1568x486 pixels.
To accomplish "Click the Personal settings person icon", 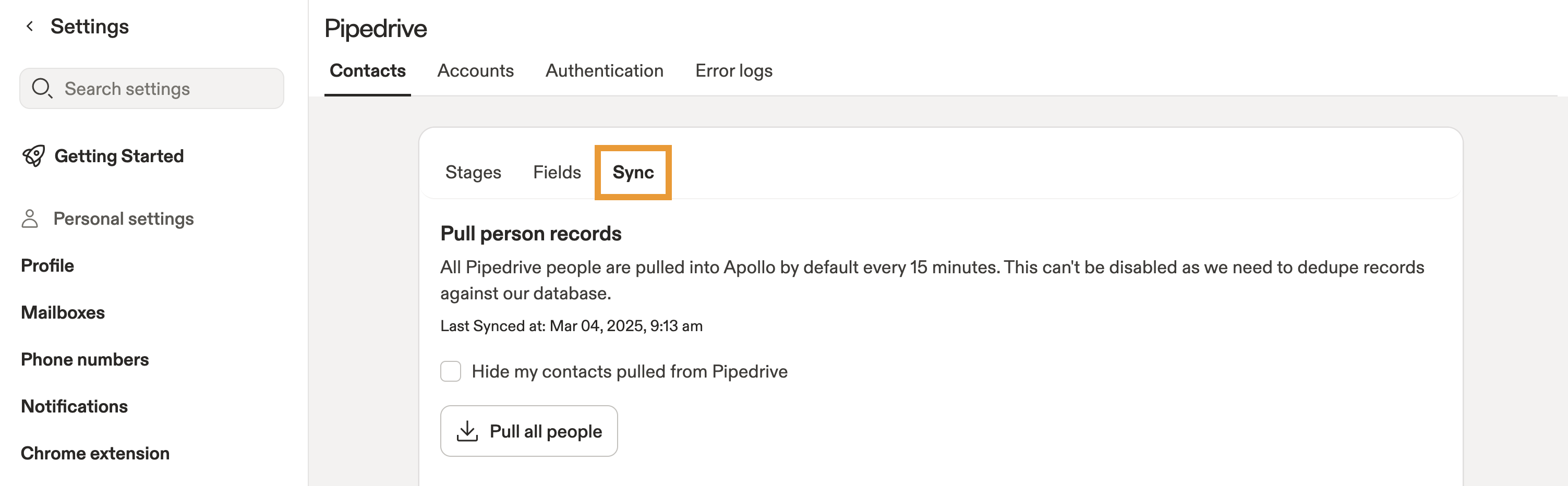I will pyautogui.click(x=30, y=218).
